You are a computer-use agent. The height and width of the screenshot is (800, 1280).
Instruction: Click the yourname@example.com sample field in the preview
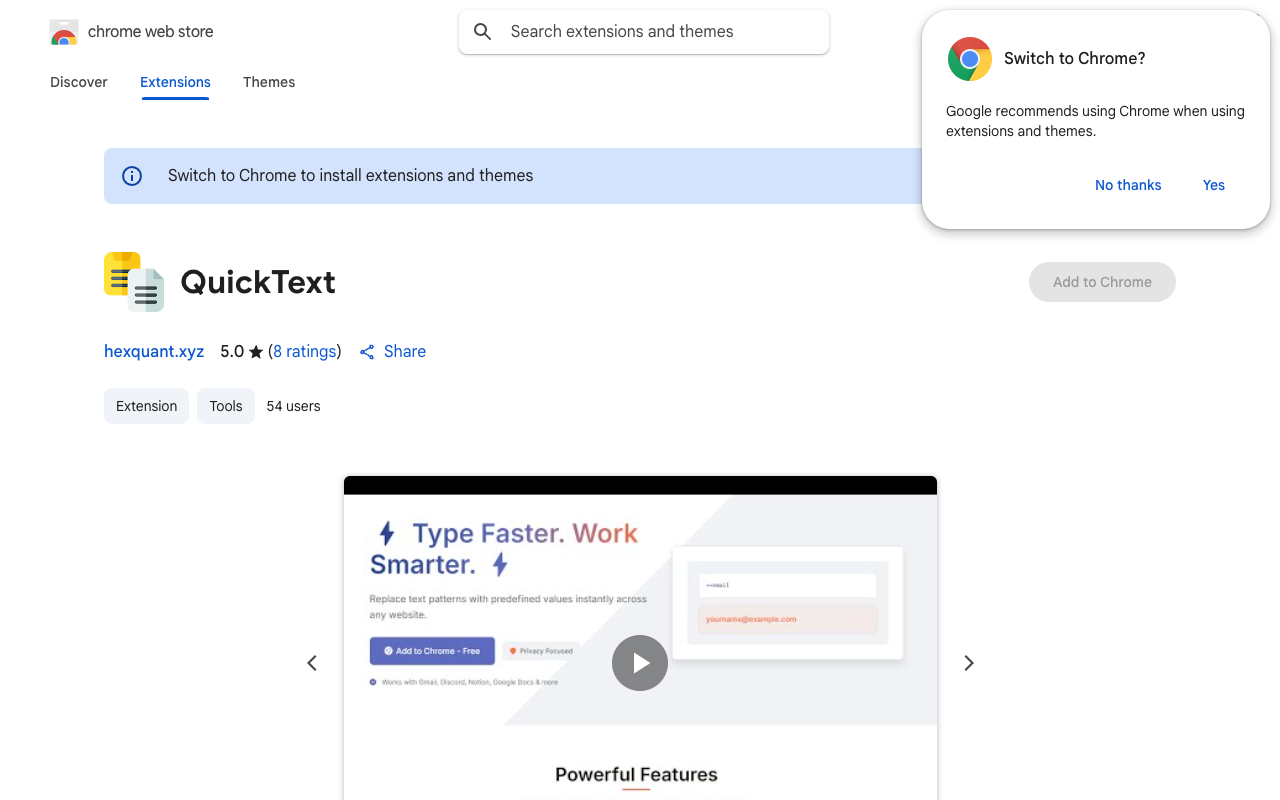pyautogui.click(x=787, y=619)
